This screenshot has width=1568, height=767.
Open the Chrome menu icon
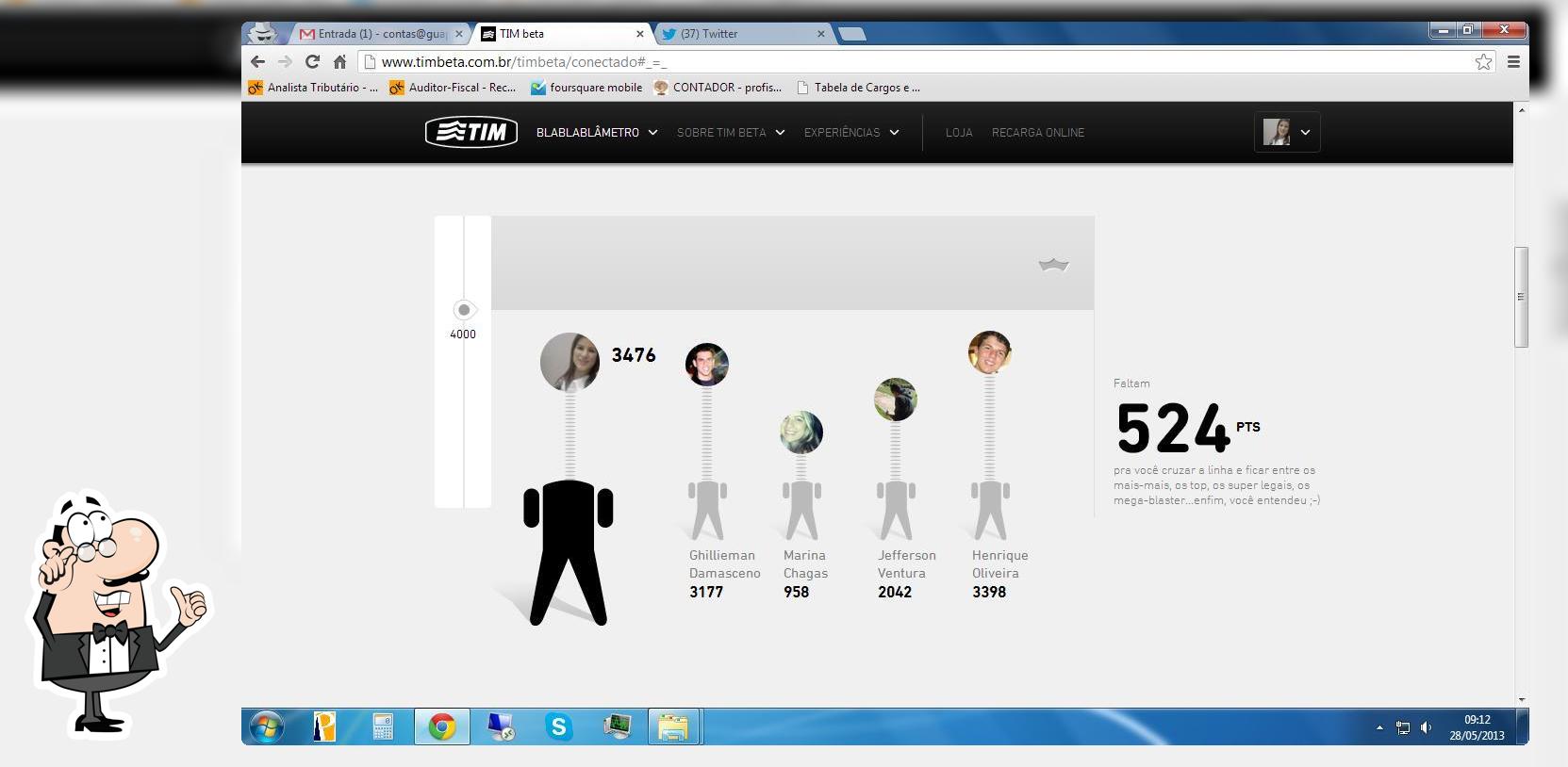point(1513,62)
